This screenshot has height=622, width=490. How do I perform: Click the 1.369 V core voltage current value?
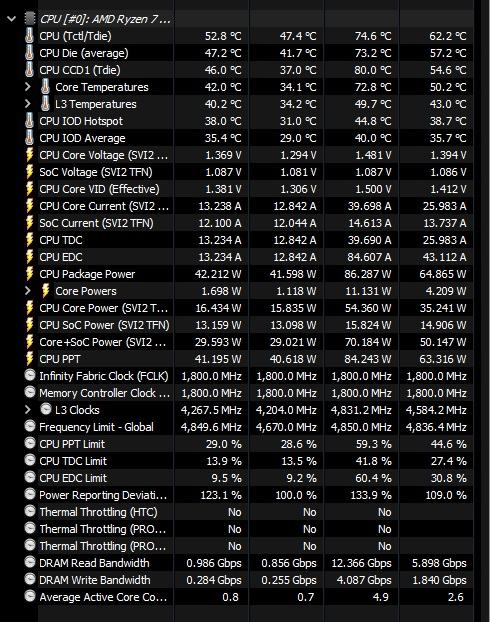[x=223, y=155]
